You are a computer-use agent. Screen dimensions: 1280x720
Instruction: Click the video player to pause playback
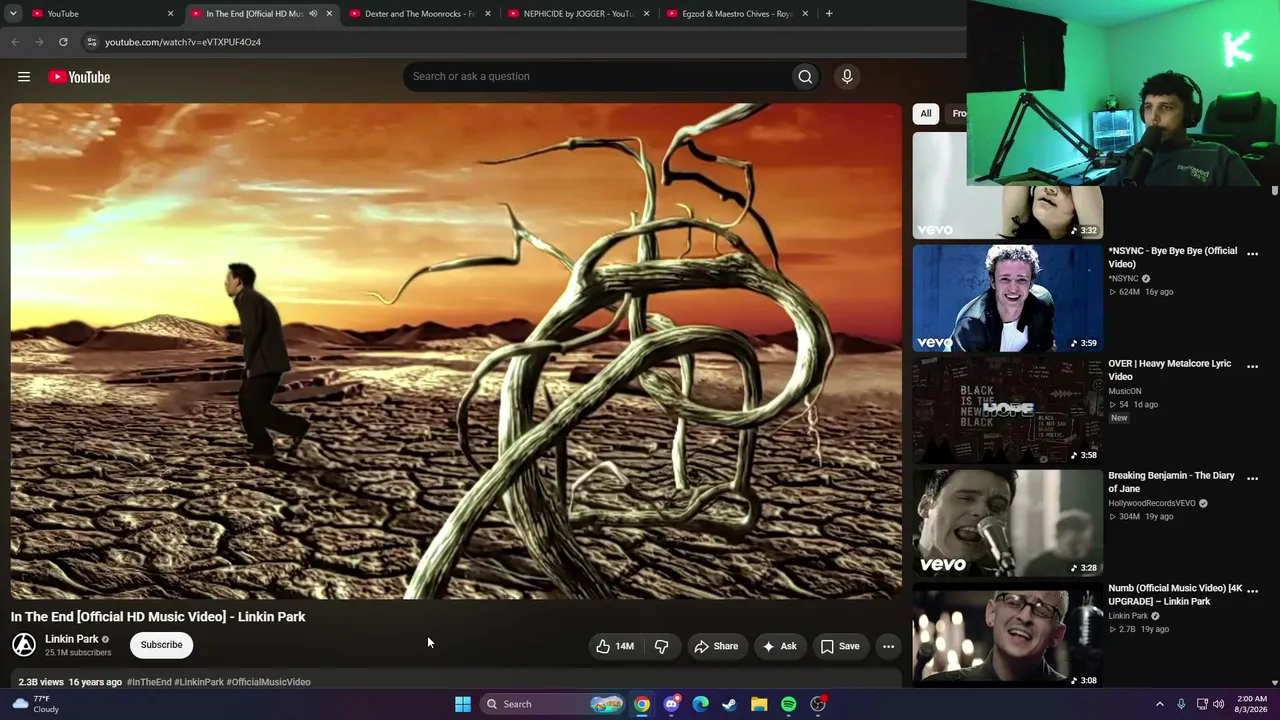pos(456,350)
